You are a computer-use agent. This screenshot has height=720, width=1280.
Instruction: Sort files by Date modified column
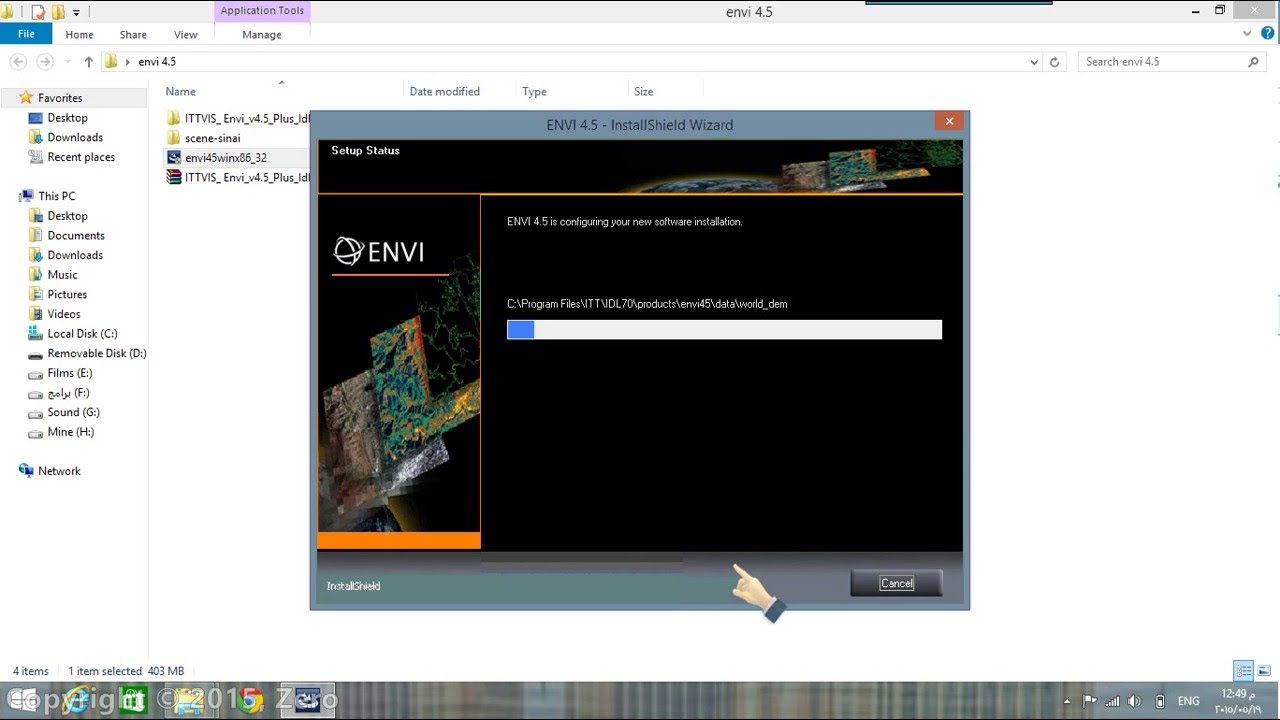tap(445, 91)
